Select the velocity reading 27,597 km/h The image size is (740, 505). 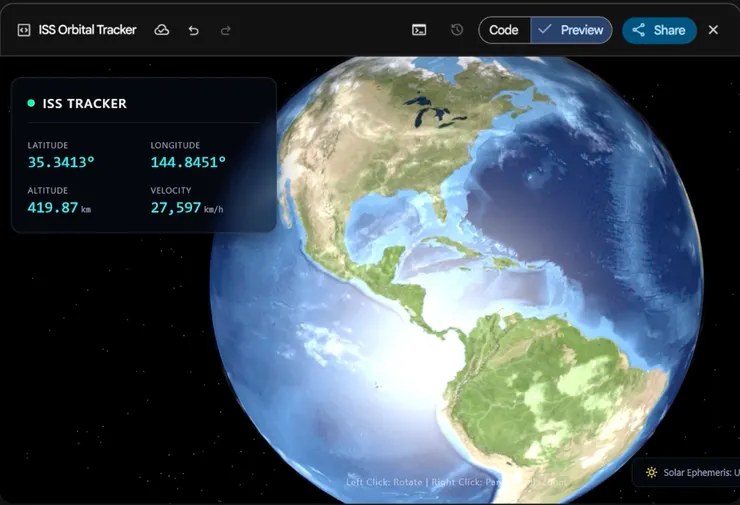pyautogui.click(x=187, y=208)
